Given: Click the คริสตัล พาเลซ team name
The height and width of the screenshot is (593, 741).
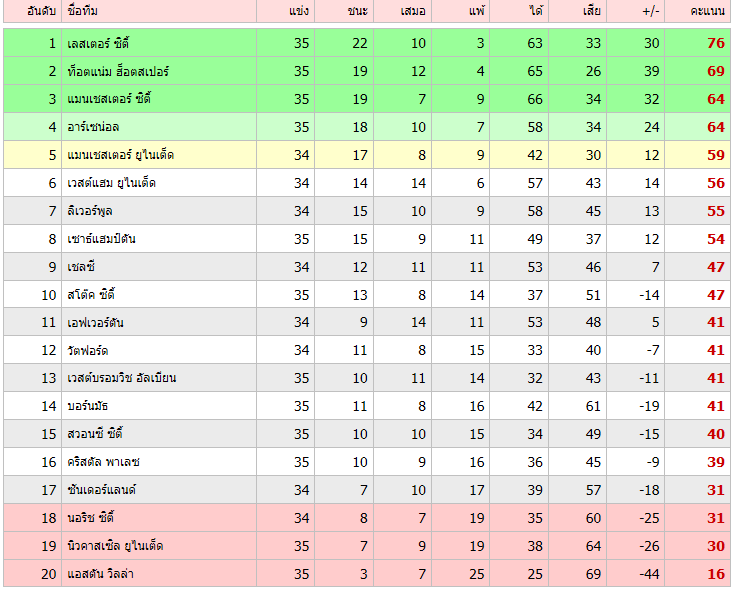Looking at the screenshot, I should click(103, 462).
